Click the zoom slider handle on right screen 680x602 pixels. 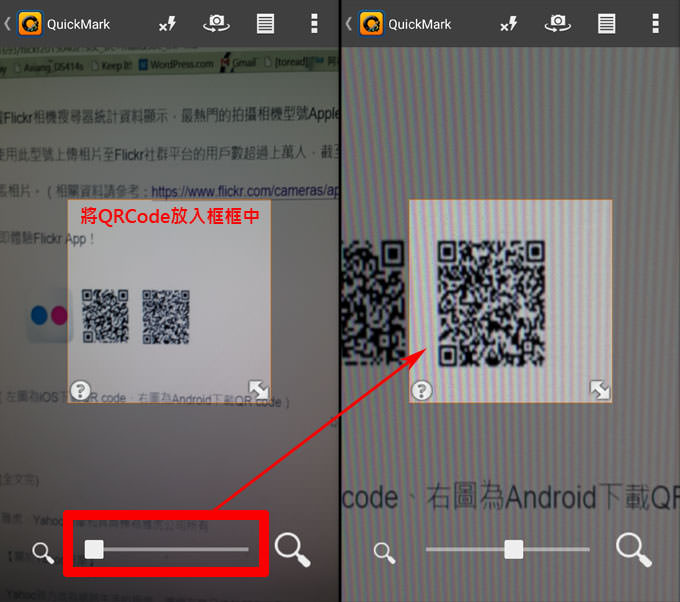(x=513, y=549)
